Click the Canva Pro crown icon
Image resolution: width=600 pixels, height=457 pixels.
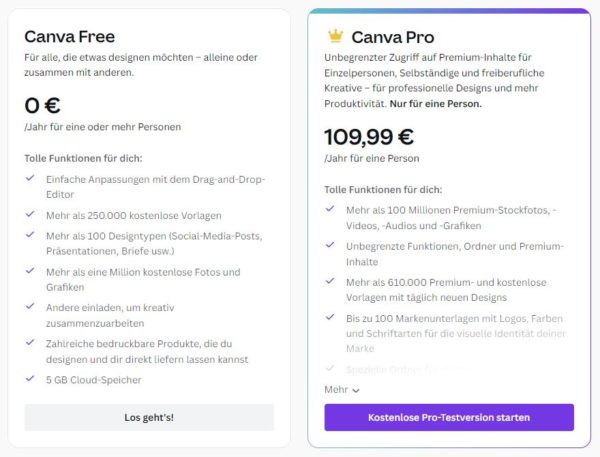coord(335,37)
